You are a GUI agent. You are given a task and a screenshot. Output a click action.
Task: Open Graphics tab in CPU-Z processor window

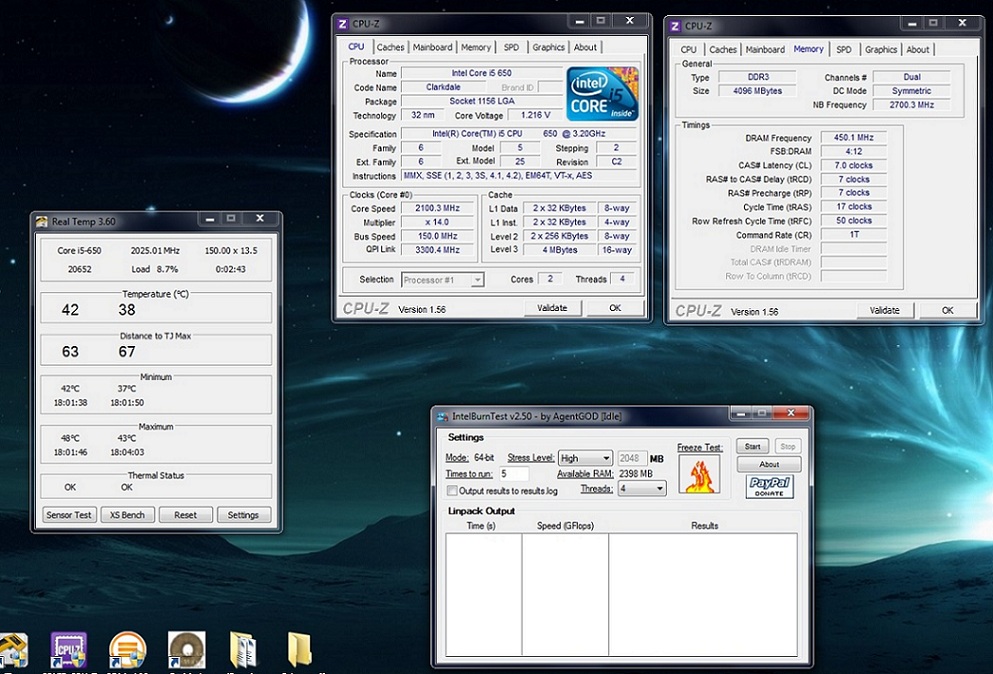pyautogui.click(x=548, y=47)
